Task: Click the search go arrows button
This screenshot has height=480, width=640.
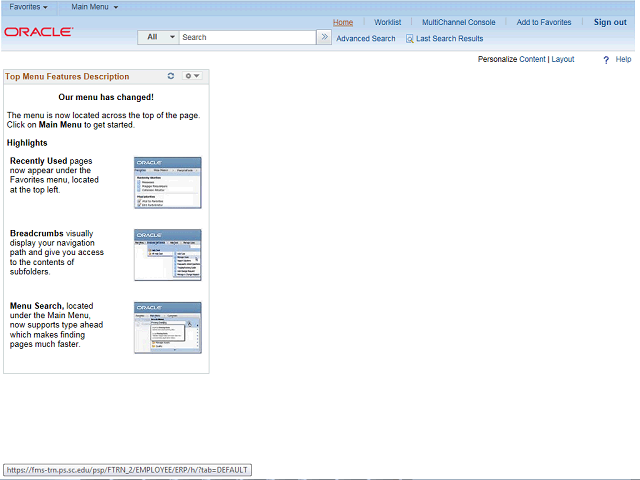Action: point(324,37)
